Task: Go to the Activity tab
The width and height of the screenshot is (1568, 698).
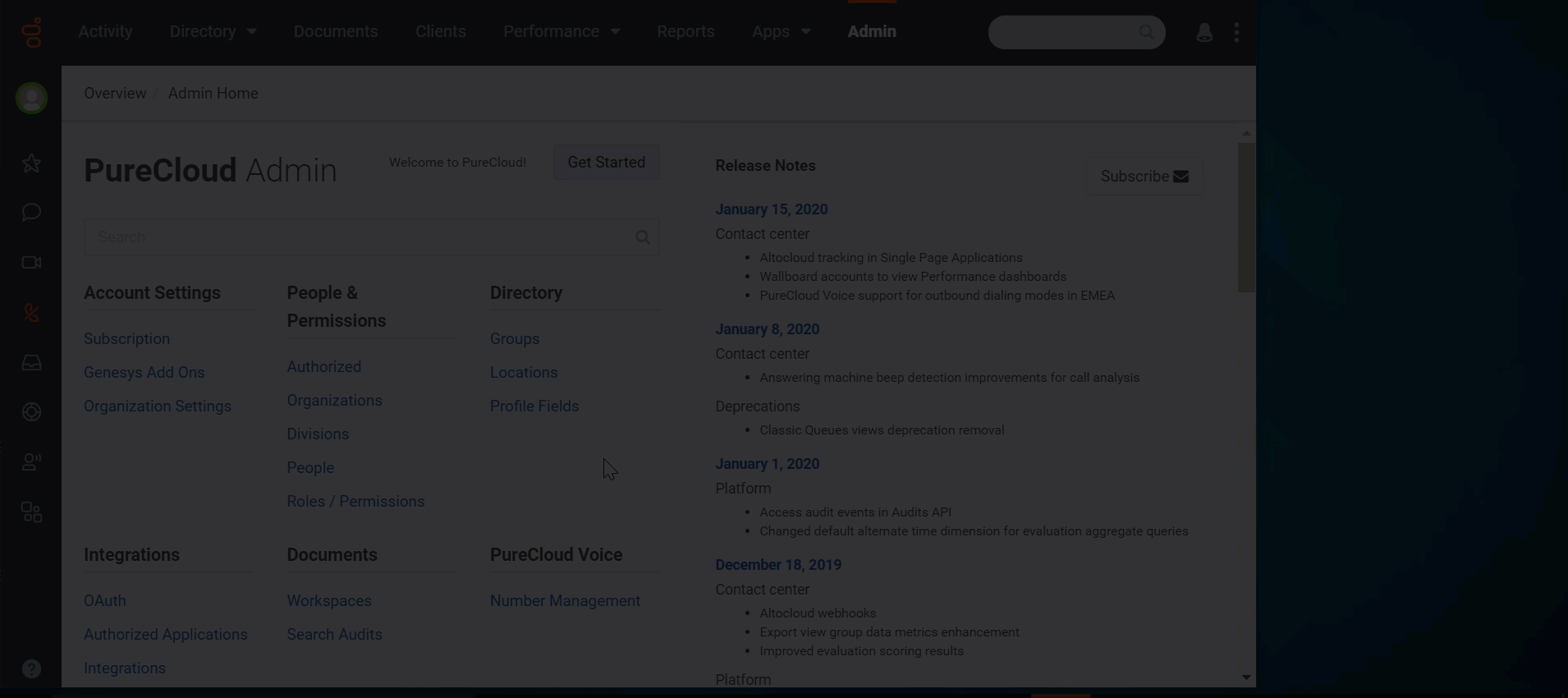Action: pos(105,31)
